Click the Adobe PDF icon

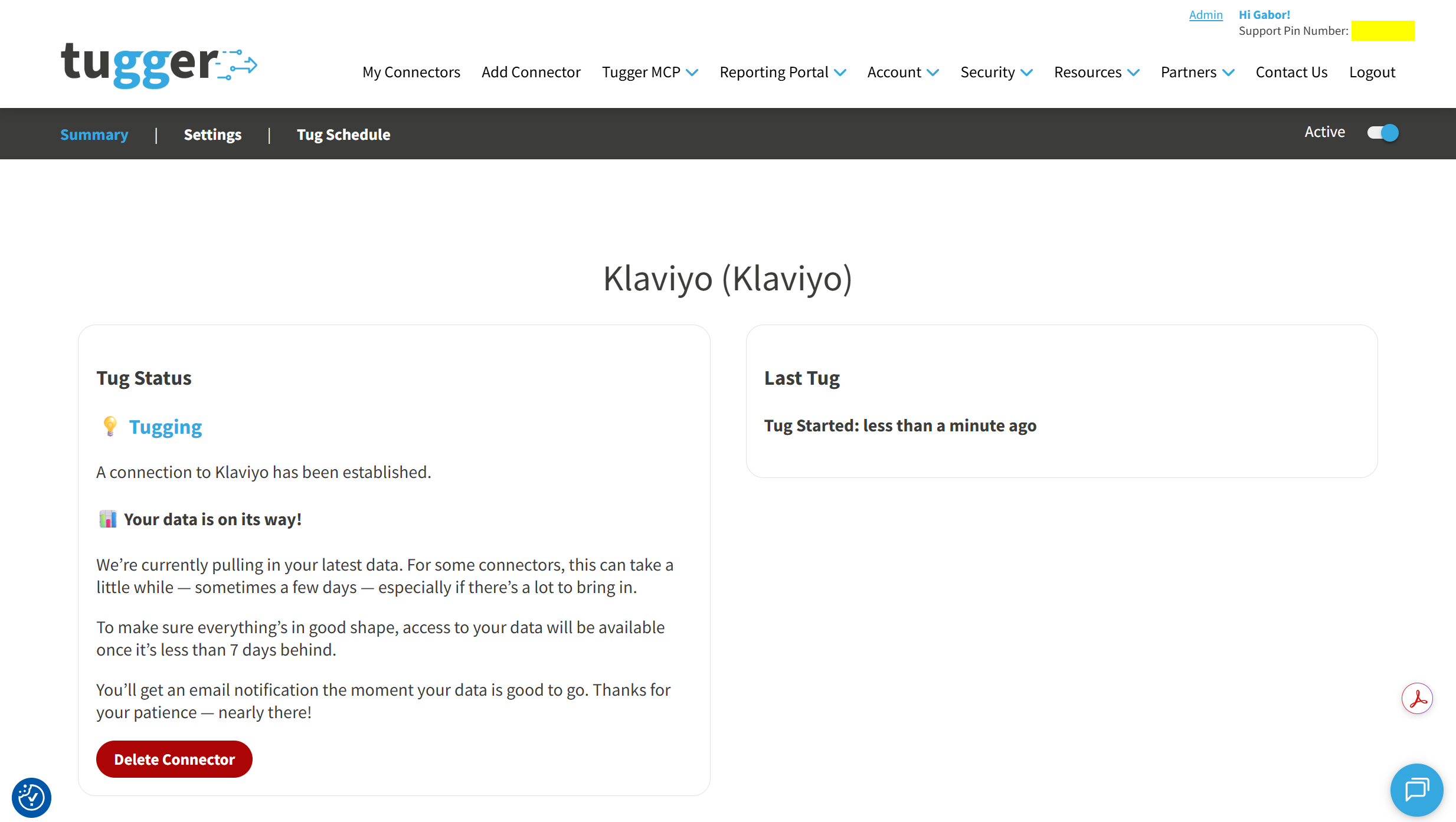point(1417,699)
